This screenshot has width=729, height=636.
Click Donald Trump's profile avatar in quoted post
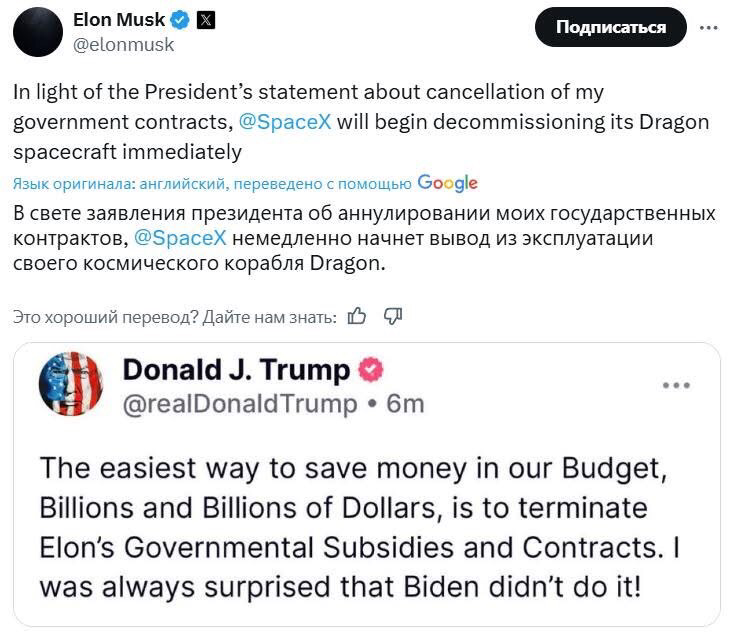tap(71, 385)
